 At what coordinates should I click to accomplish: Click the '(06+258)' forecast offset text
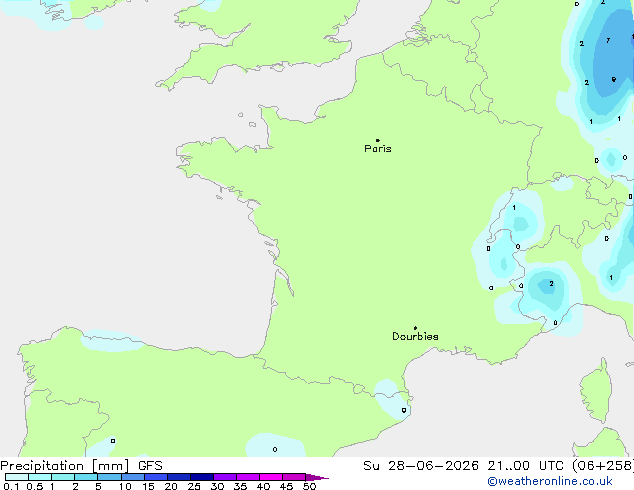point(603,466)
